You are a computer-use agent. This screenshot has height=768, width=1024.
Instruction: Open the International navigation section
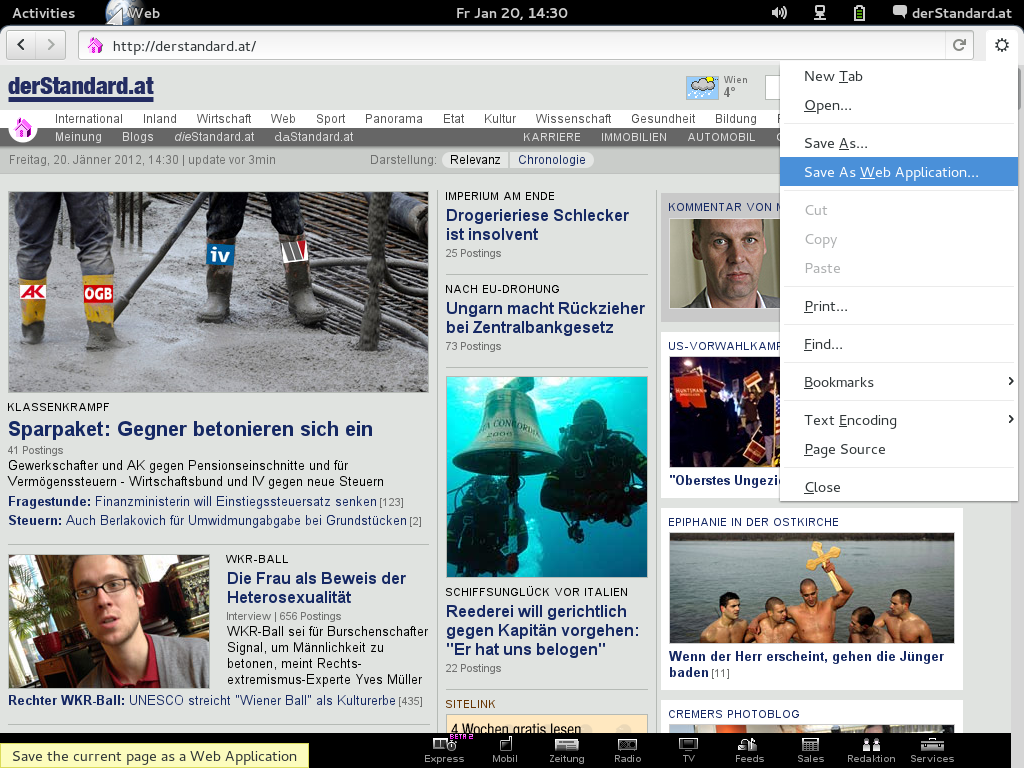pyautogui.click(x=89, y=119)
